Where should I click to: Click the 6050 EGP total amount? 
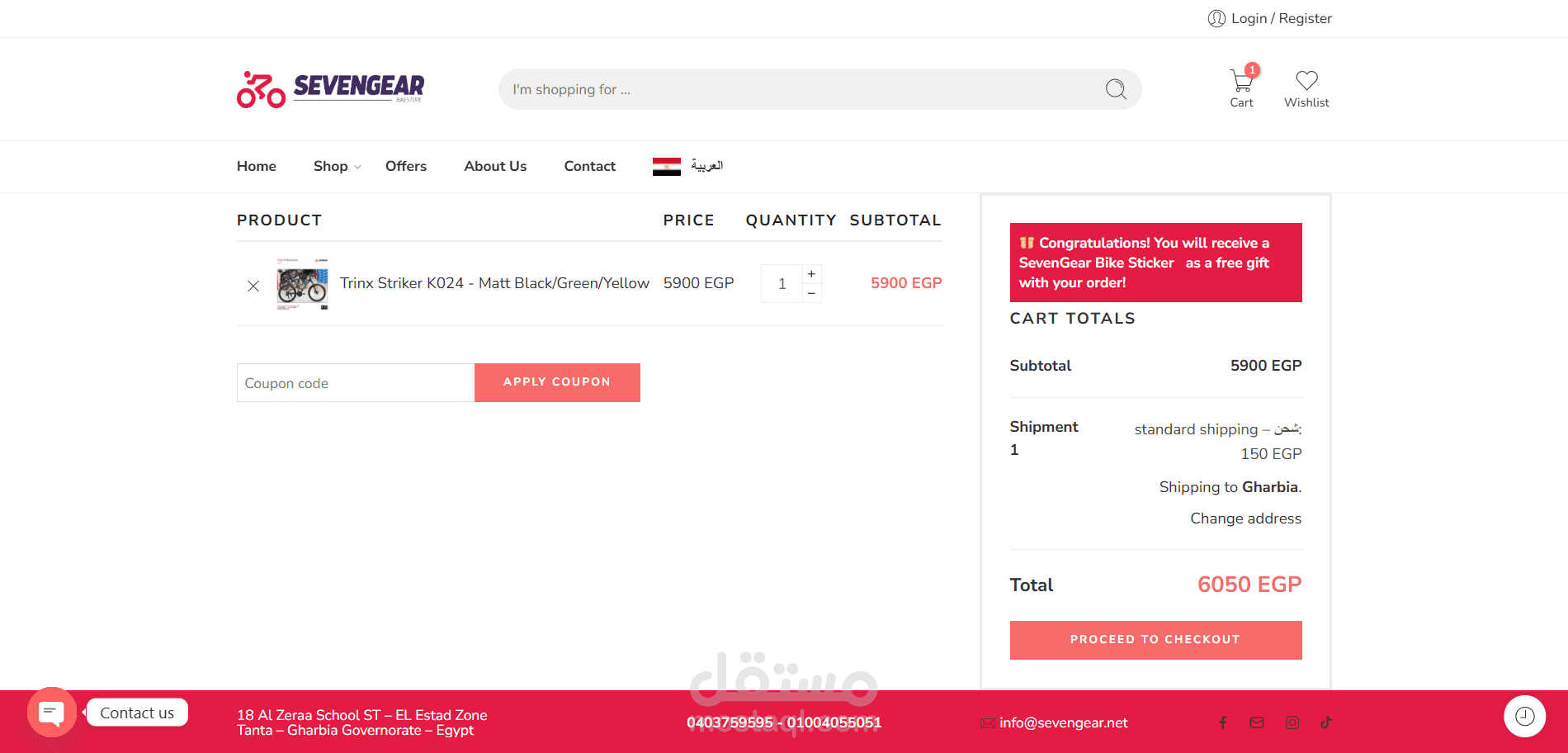1249,585
